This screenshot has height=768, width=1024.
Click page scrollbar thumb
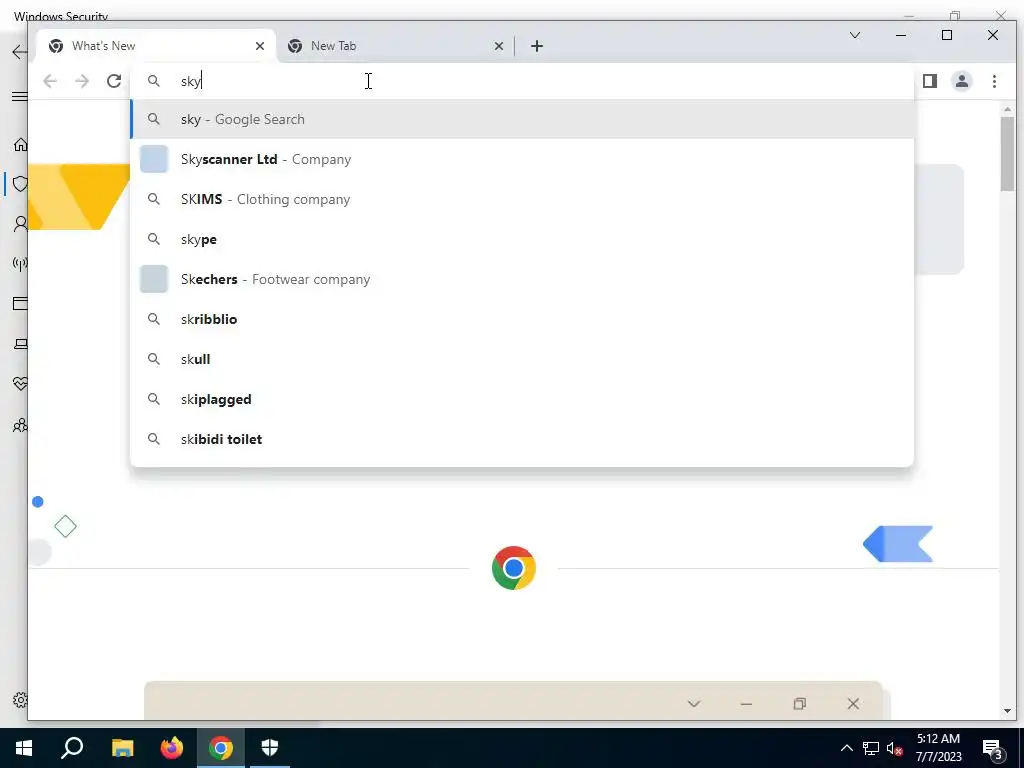[x=1007, y=154]
